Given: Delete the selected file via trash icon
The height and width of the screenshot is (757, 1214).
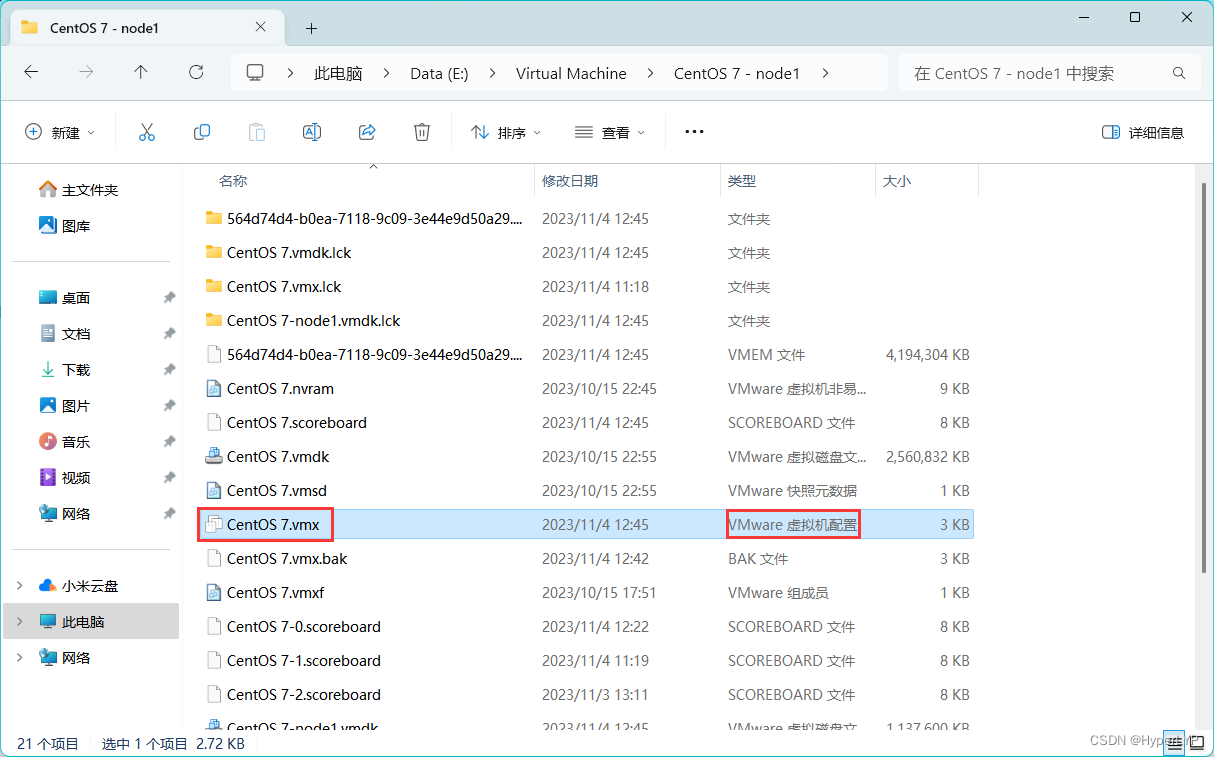Looking at the screenshot, I should click(x=421, y=131).
